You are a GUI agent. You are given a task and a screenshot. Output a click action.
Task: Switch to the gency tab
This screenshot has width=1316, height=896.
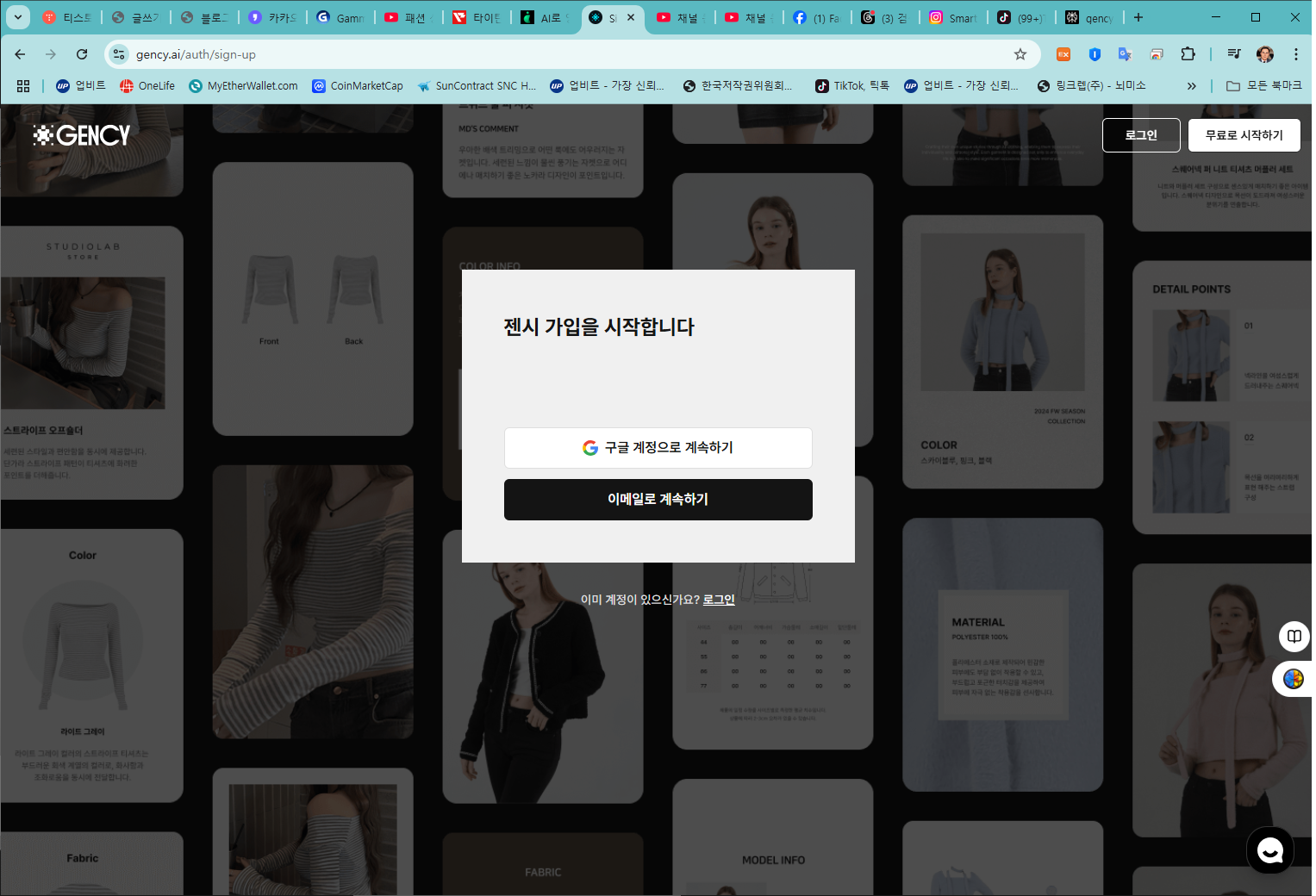[x=1091, y=17]
